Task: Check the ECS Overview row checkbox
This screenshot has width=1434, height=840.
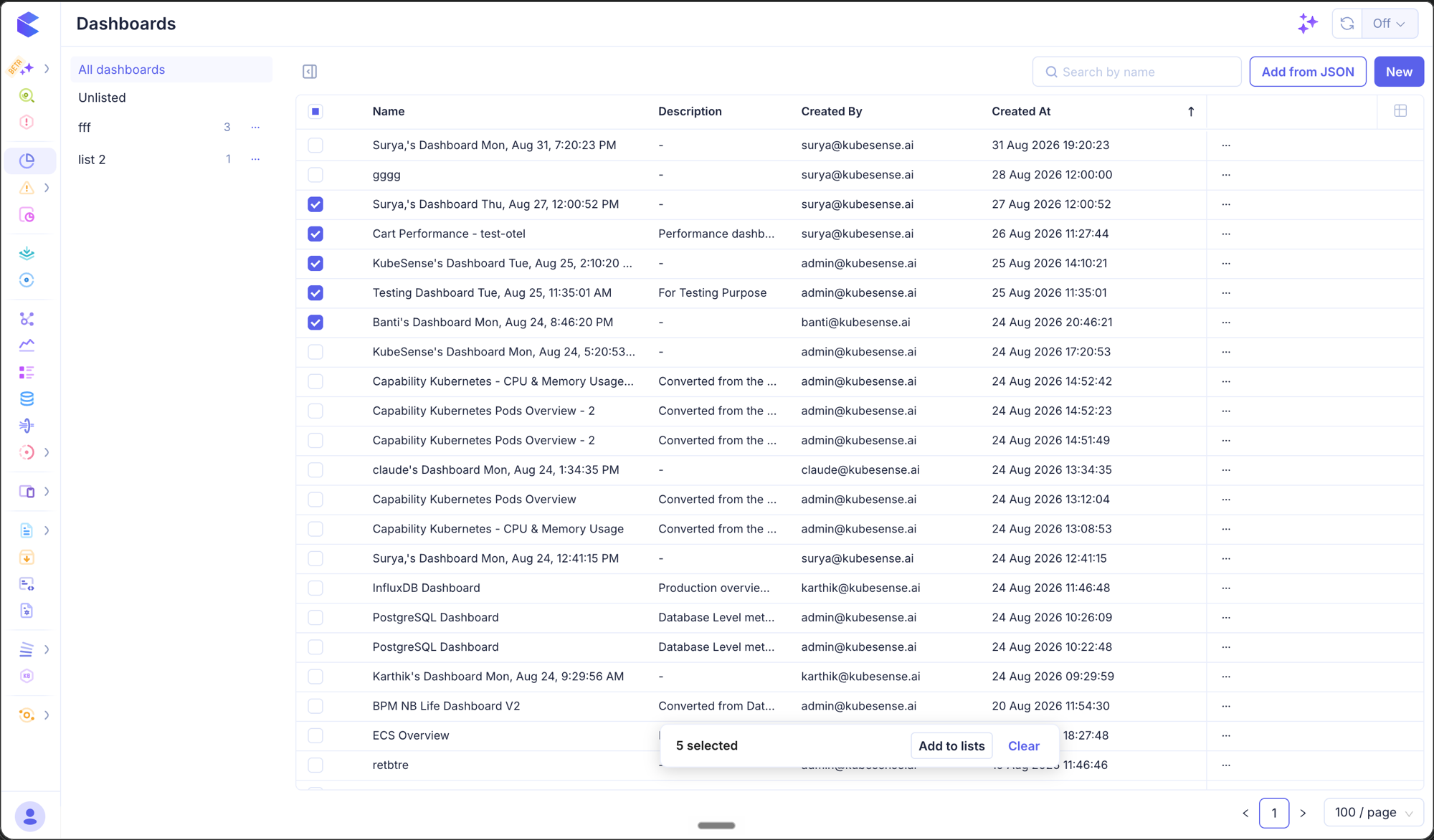Action: point(315,735)
